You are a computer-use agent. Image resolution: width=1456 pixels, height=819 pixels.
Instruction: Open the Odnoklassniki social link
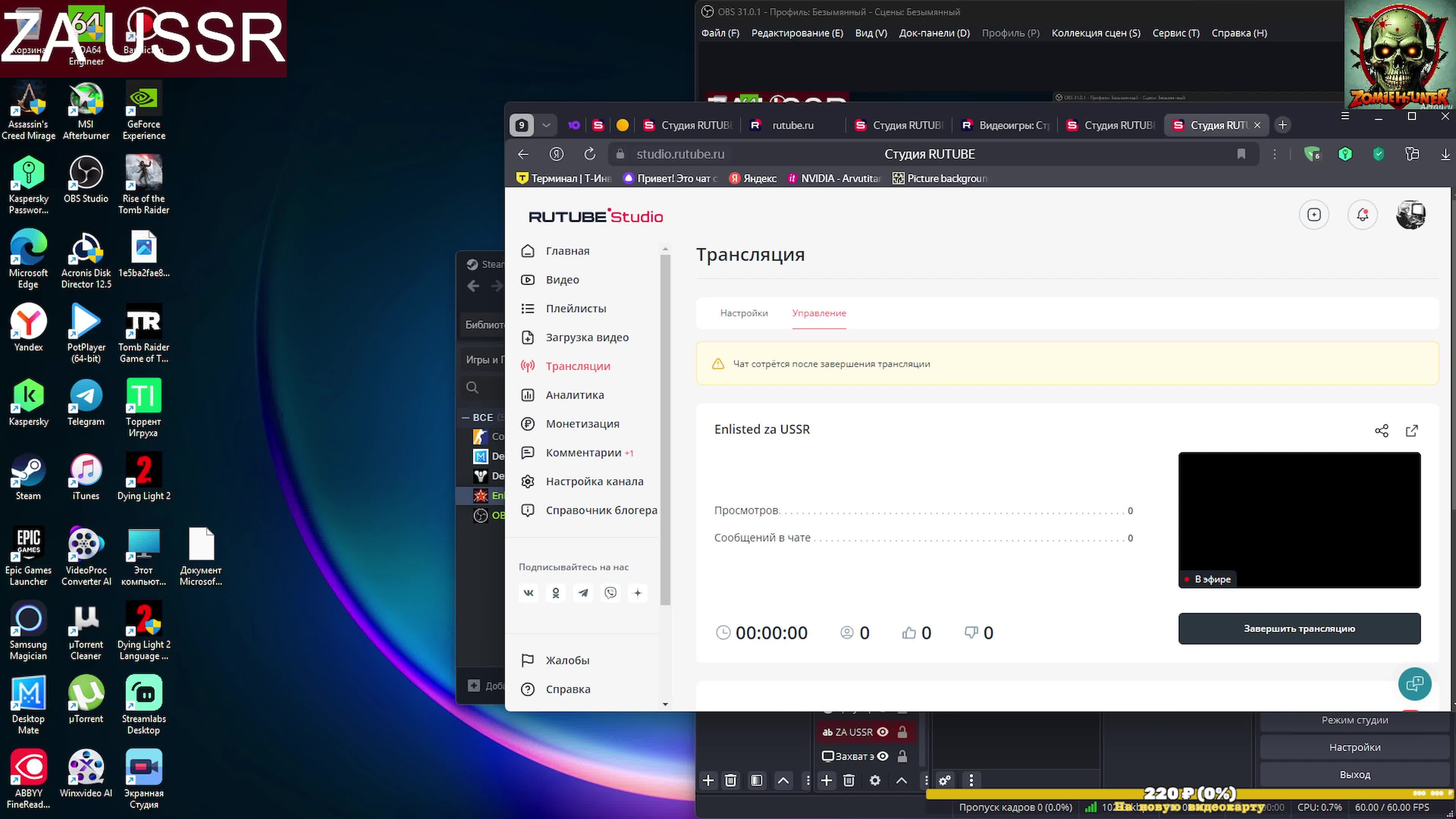coord(555,593)
